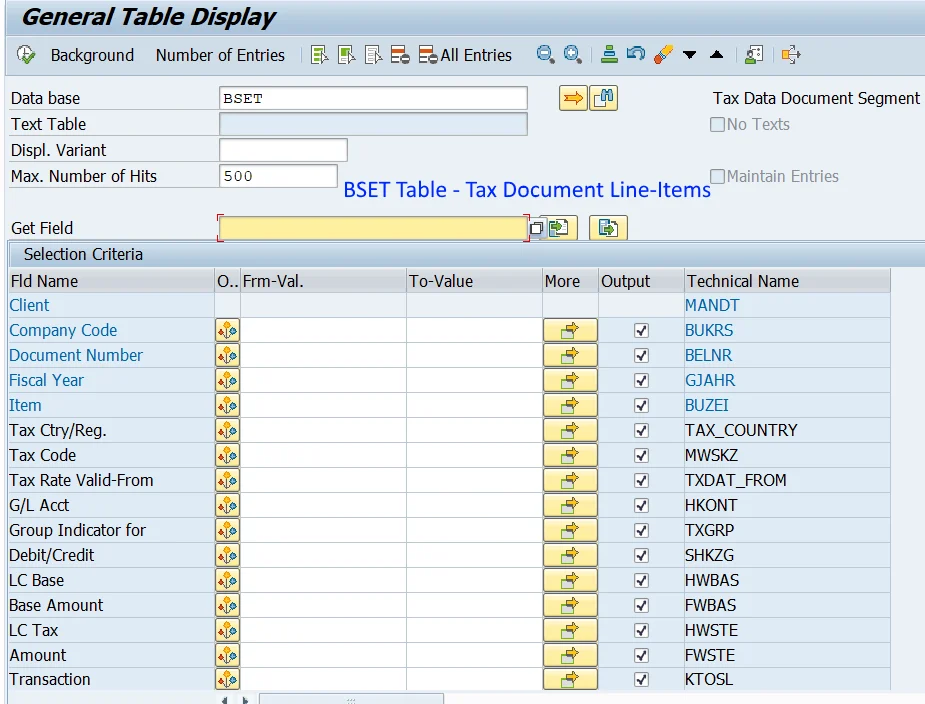Screen dimensions: 925x704
Task: Click the Displ. Variant input field
Action: 283,150
